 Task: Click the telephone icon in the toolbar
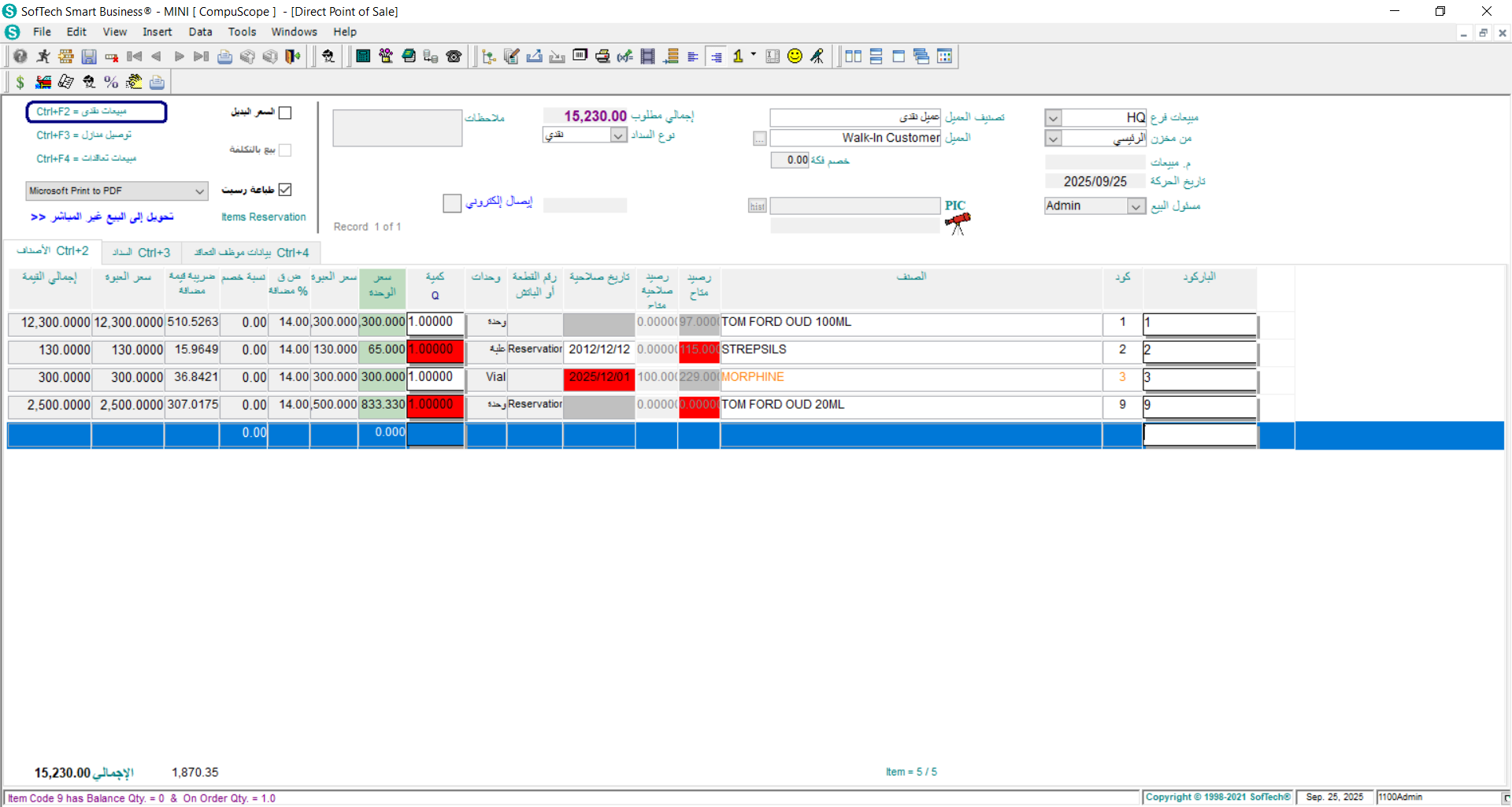[x=454, y=56]
